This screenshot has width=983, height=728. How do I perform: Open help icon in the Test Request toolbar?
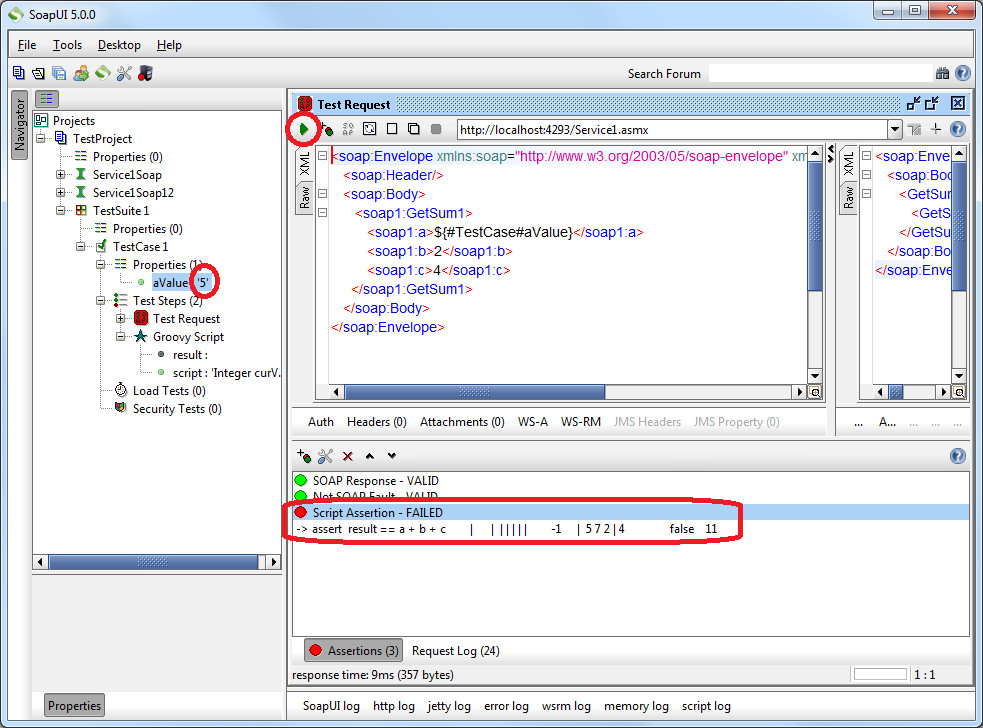pos(958,129)
